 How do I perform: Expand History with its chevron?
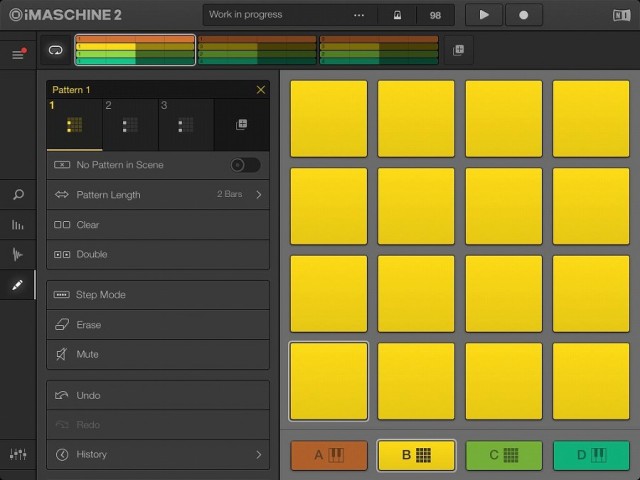coord(259,454)
